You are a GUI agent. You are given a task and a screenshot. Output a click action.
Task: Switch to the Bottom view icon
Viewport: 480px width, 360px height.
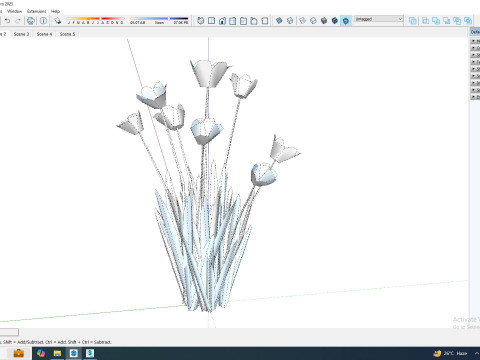click(265, 21)
